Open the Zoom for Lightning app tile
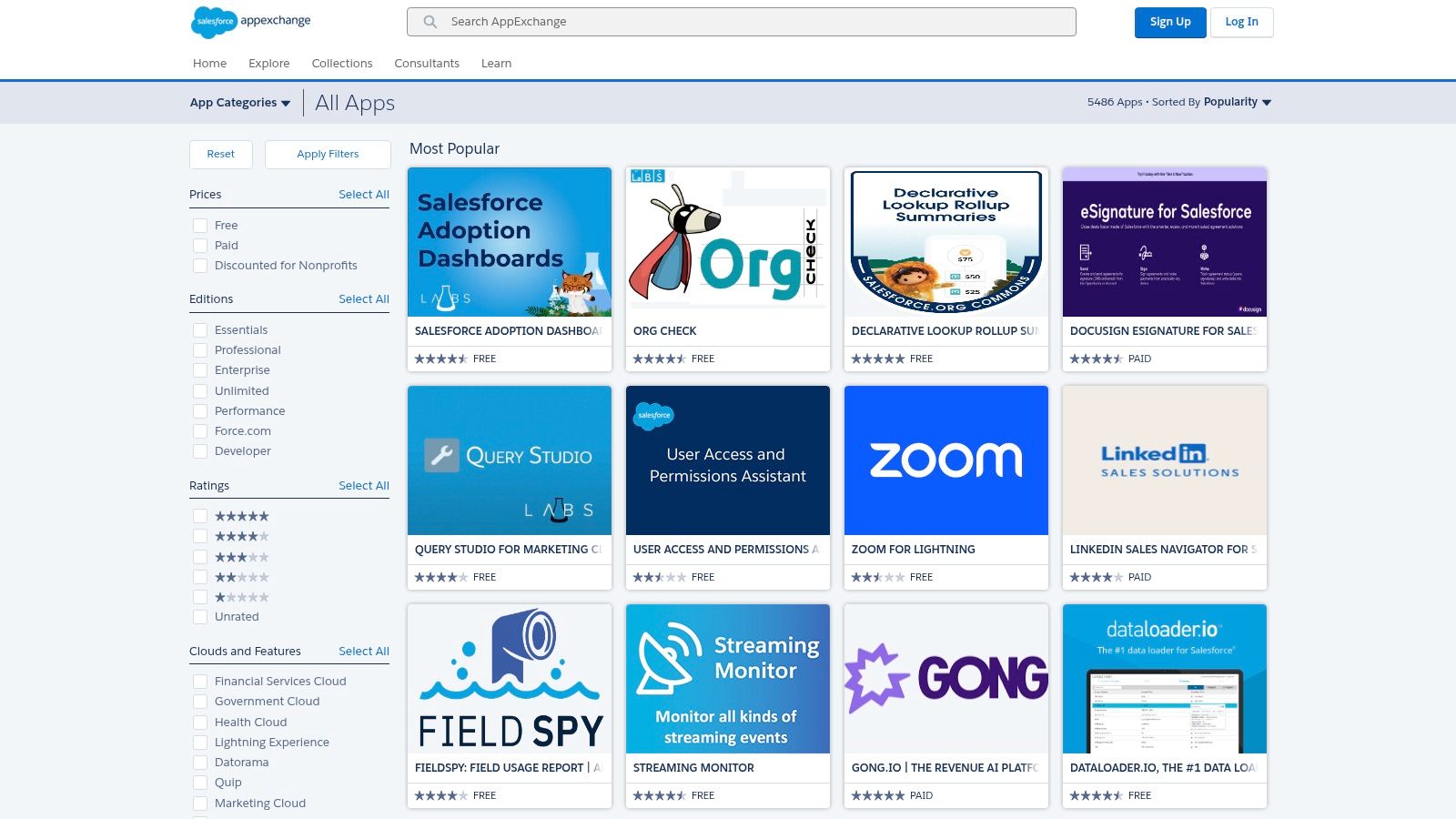 pyautogui.click(x=946, y=460)
